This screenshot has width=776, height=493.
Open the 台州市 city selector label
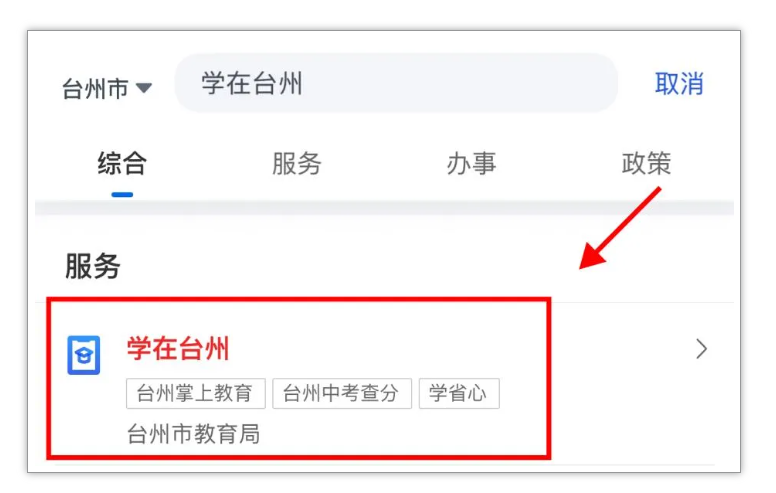pos(95,89)
